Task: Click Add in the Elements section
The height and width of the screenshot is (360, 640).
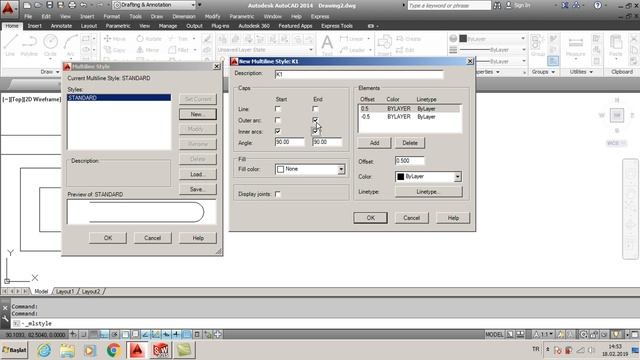Action: click(374, 143)
